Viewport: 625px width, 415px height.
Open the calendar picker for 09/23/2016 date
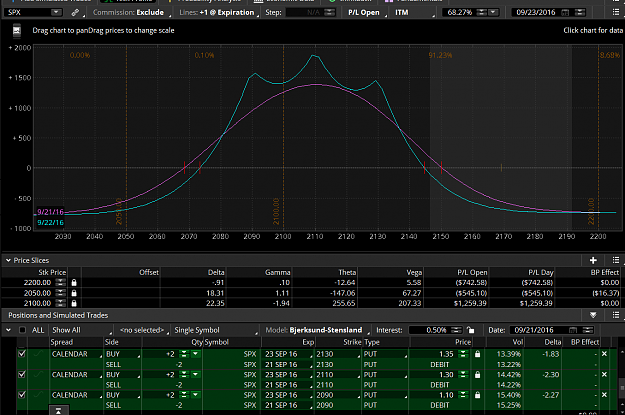click(x=565, y=12)
